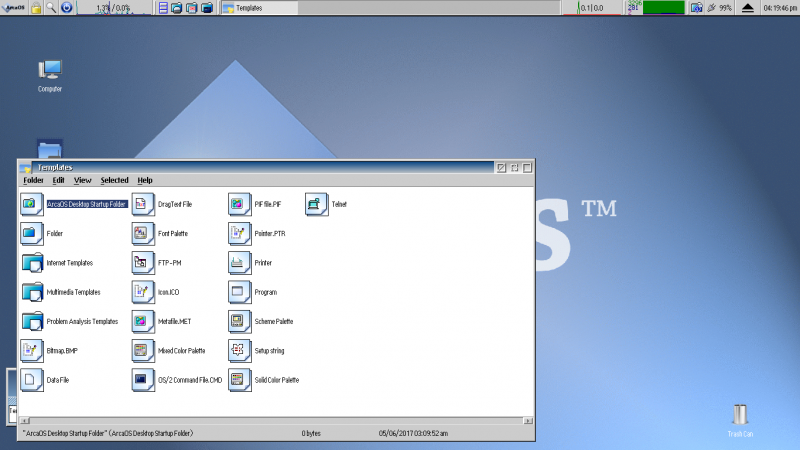This screenshot has width=800, height=450.
Task: Click the Computer desktop icon
Action: 49,71
